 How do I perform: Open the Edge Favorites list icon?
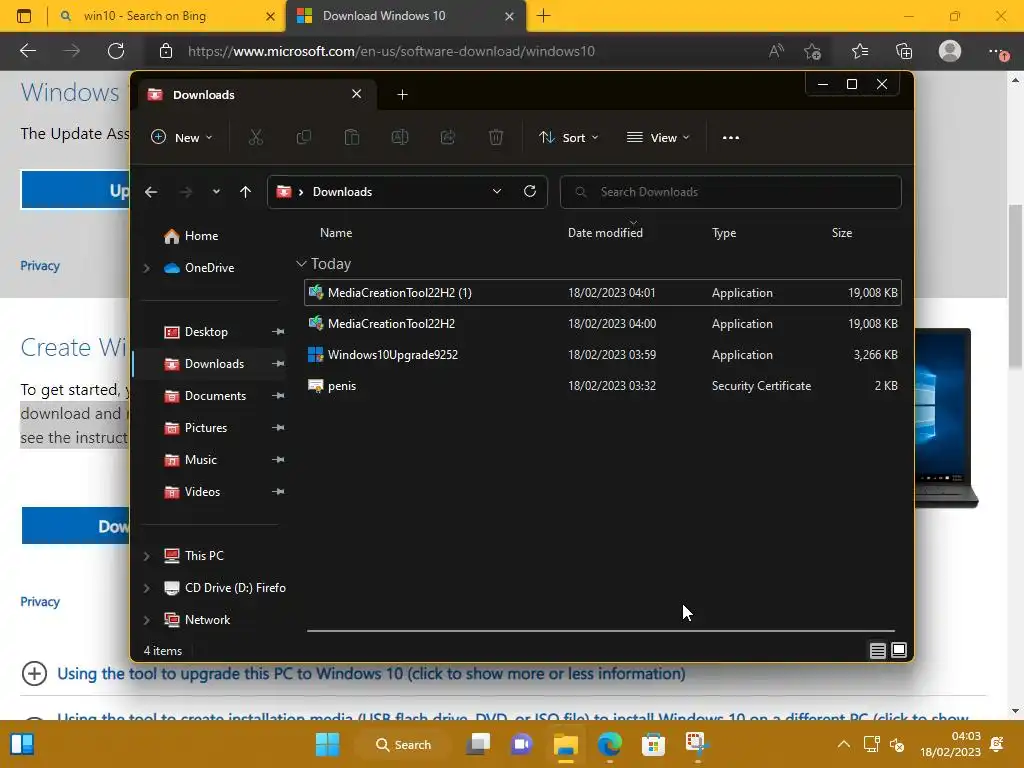[860, 51]
